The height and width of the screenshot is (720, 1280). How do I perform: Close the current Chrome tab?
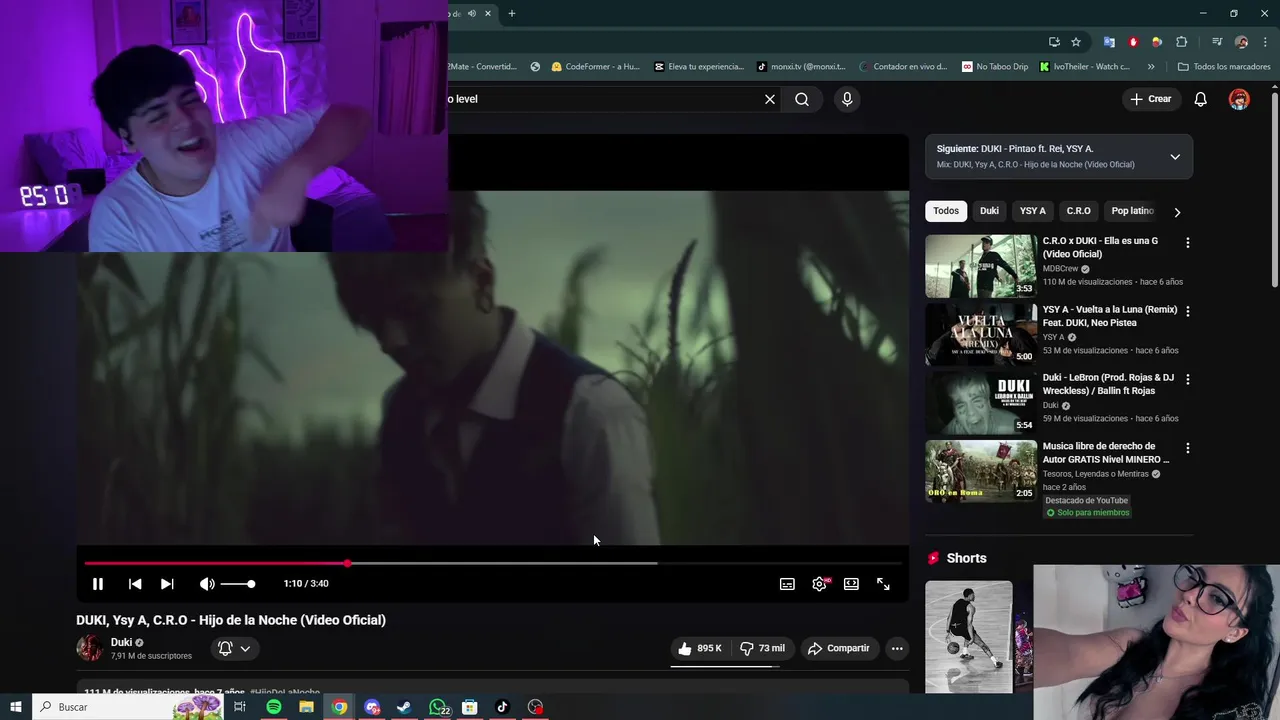488,14
